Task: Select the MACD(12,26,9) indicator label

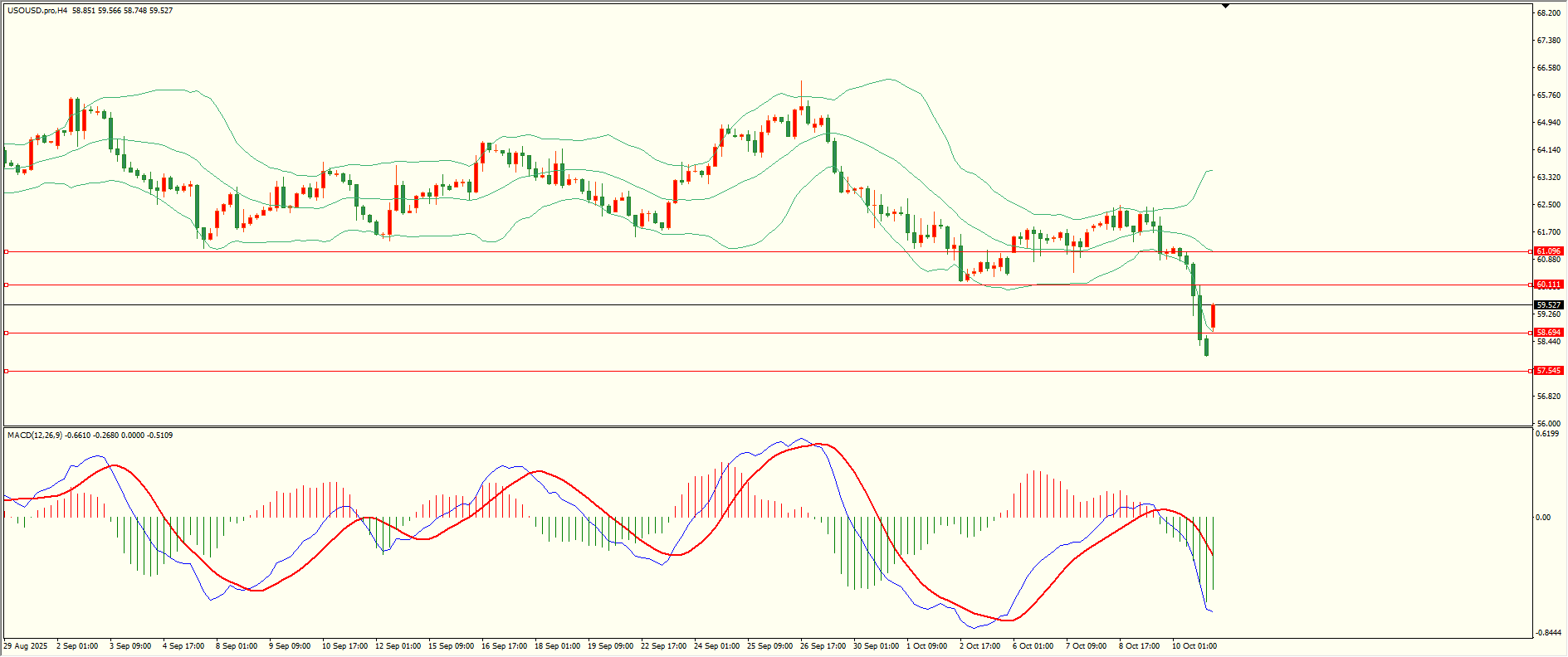Action: (33, 436)
